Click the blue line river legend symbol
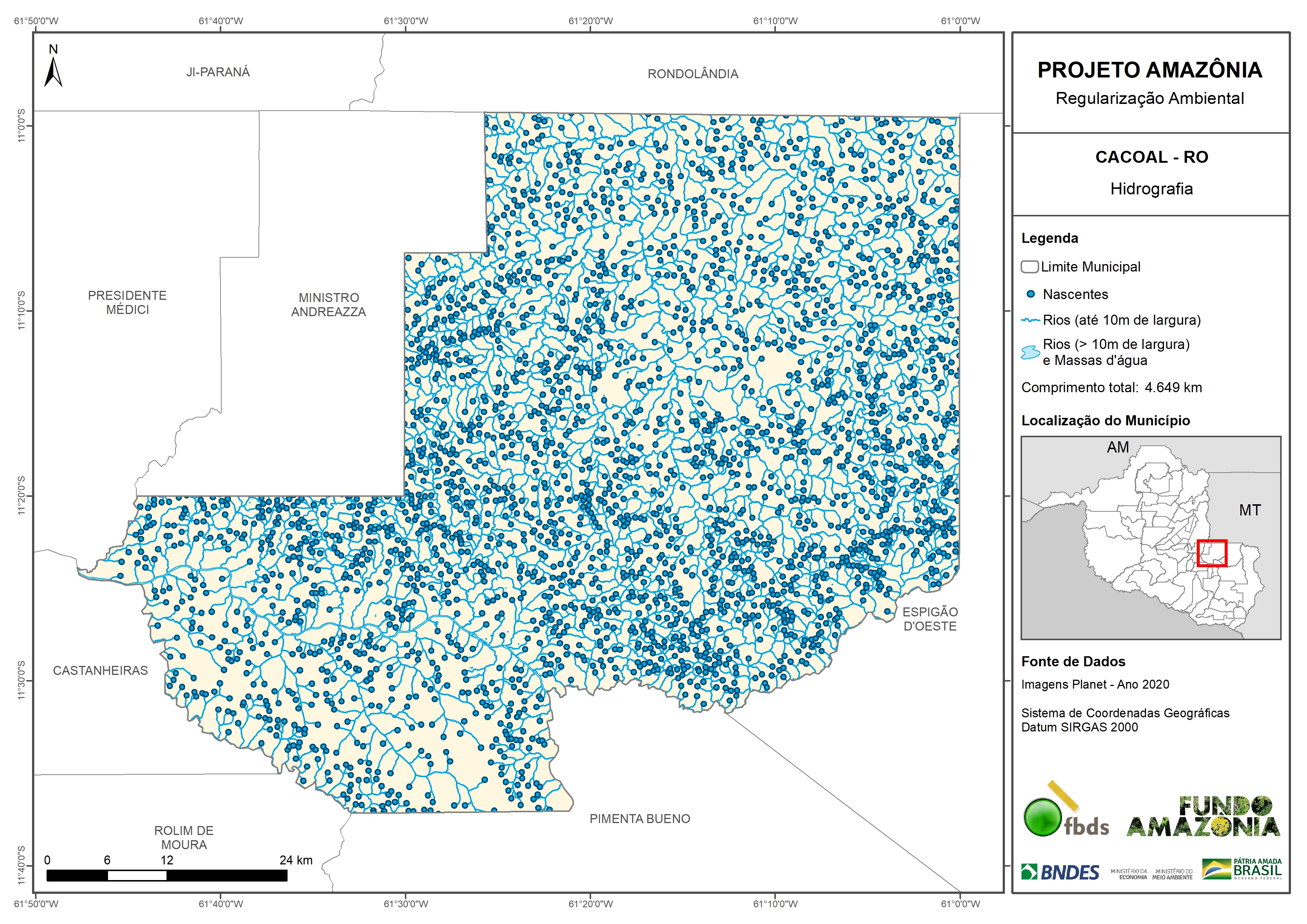The height and width of the screenshot is (924, 1307). click(1030, 321)
